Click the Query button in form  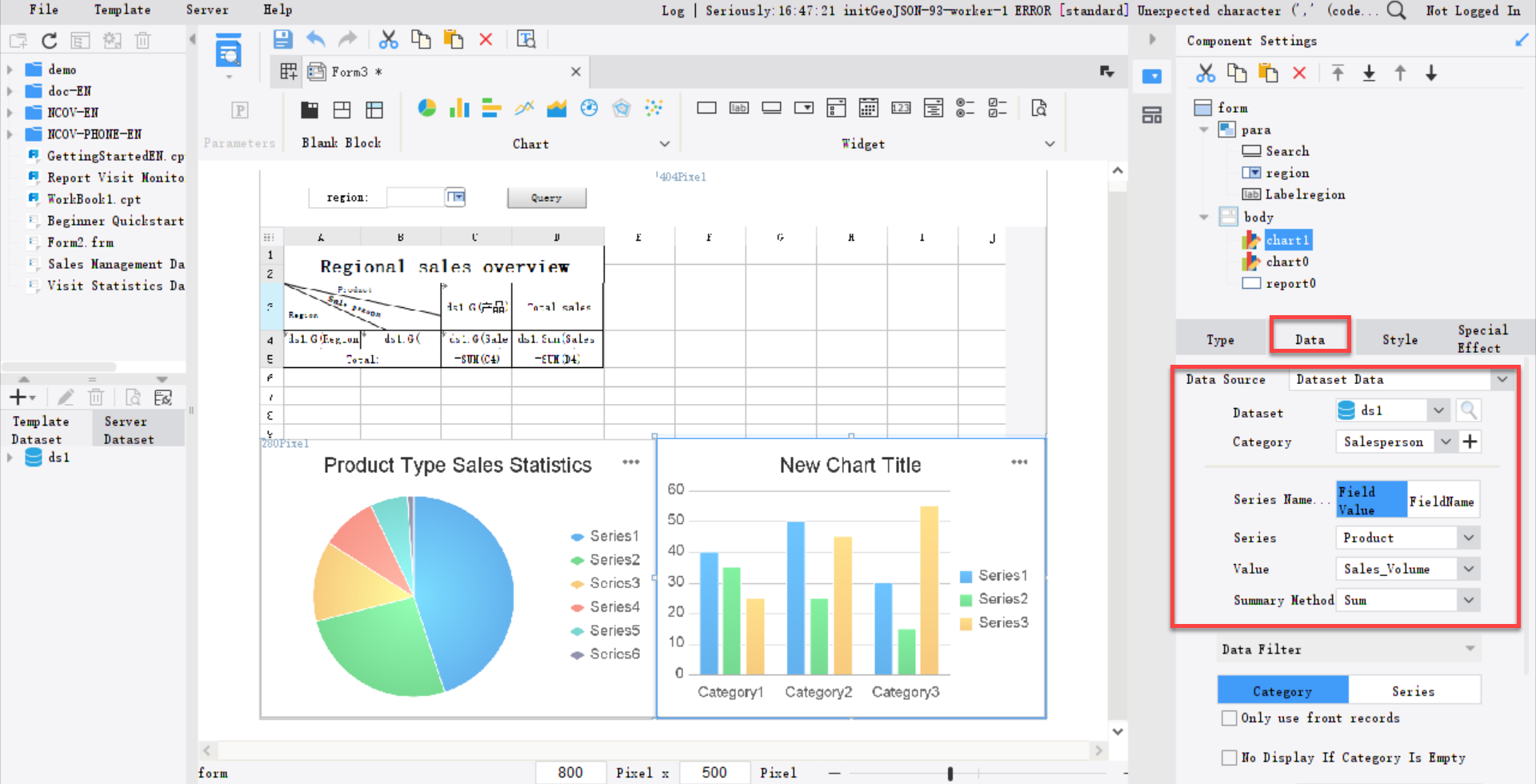(546, 198)
